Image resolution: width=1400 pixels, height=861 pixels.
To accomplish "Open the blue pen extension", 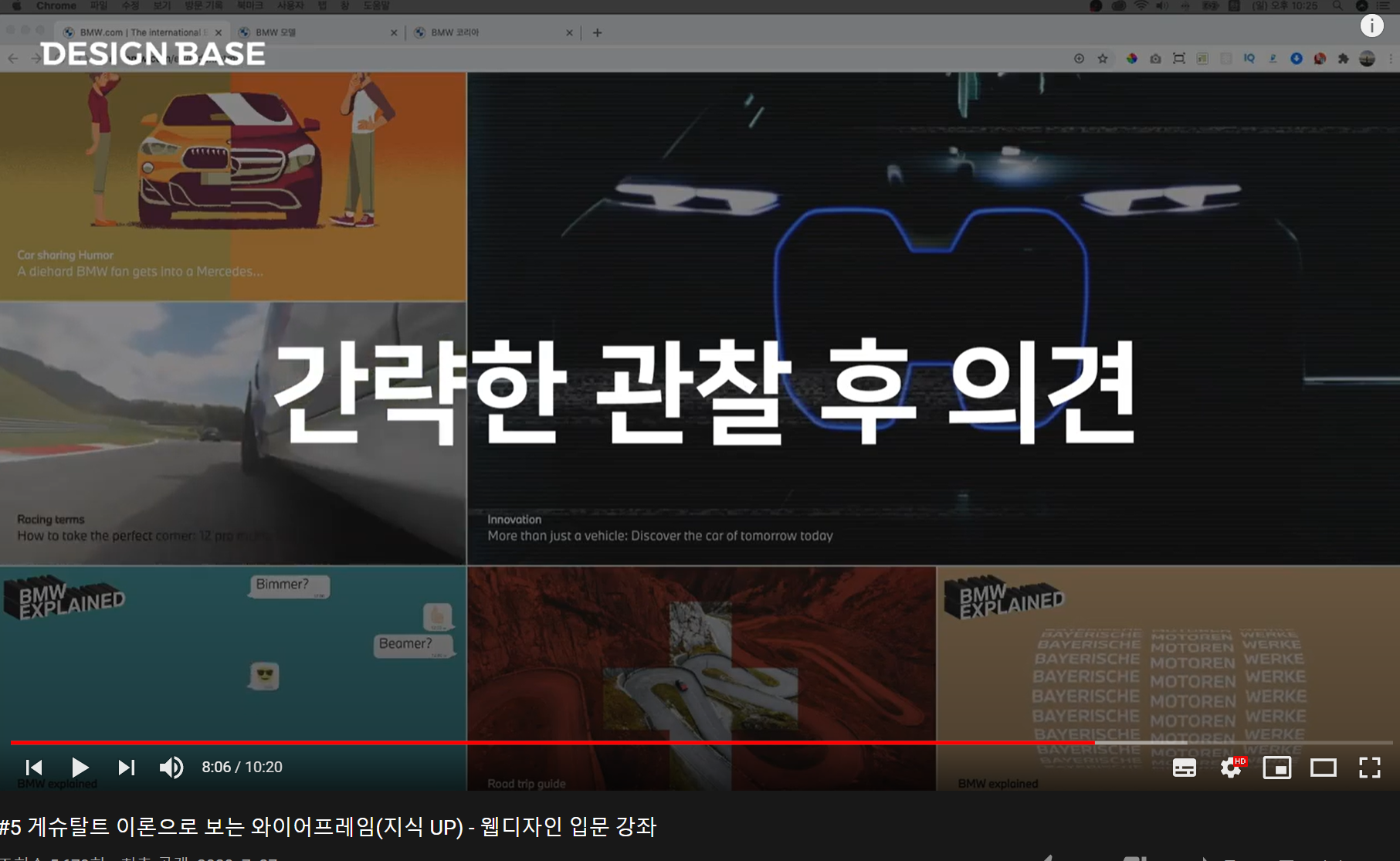I will point(1273,59).
